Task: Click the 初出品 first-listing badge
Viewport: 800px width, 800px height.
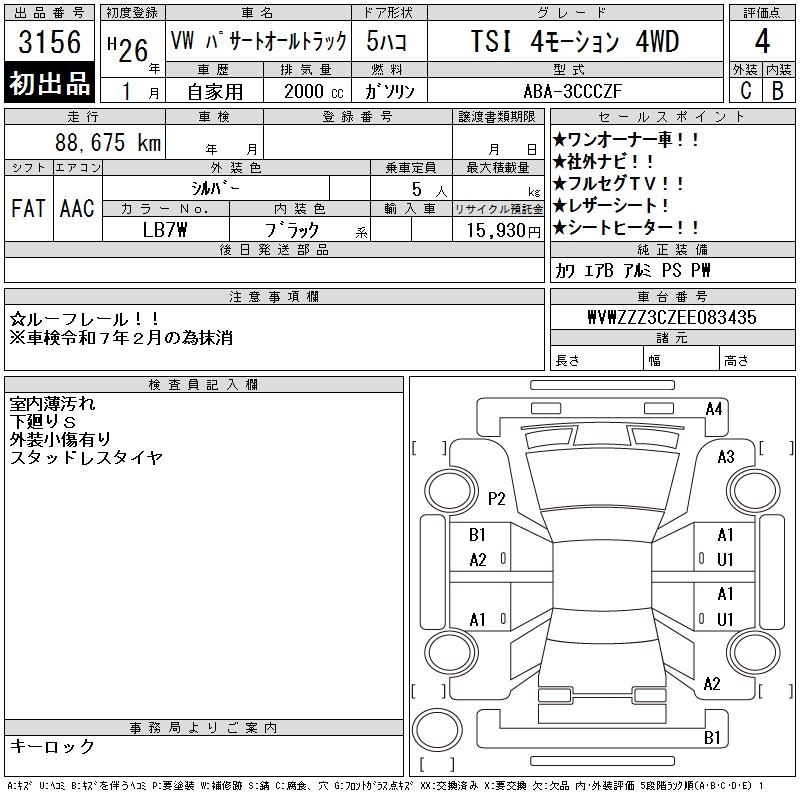Action: (x=50, y=85)
